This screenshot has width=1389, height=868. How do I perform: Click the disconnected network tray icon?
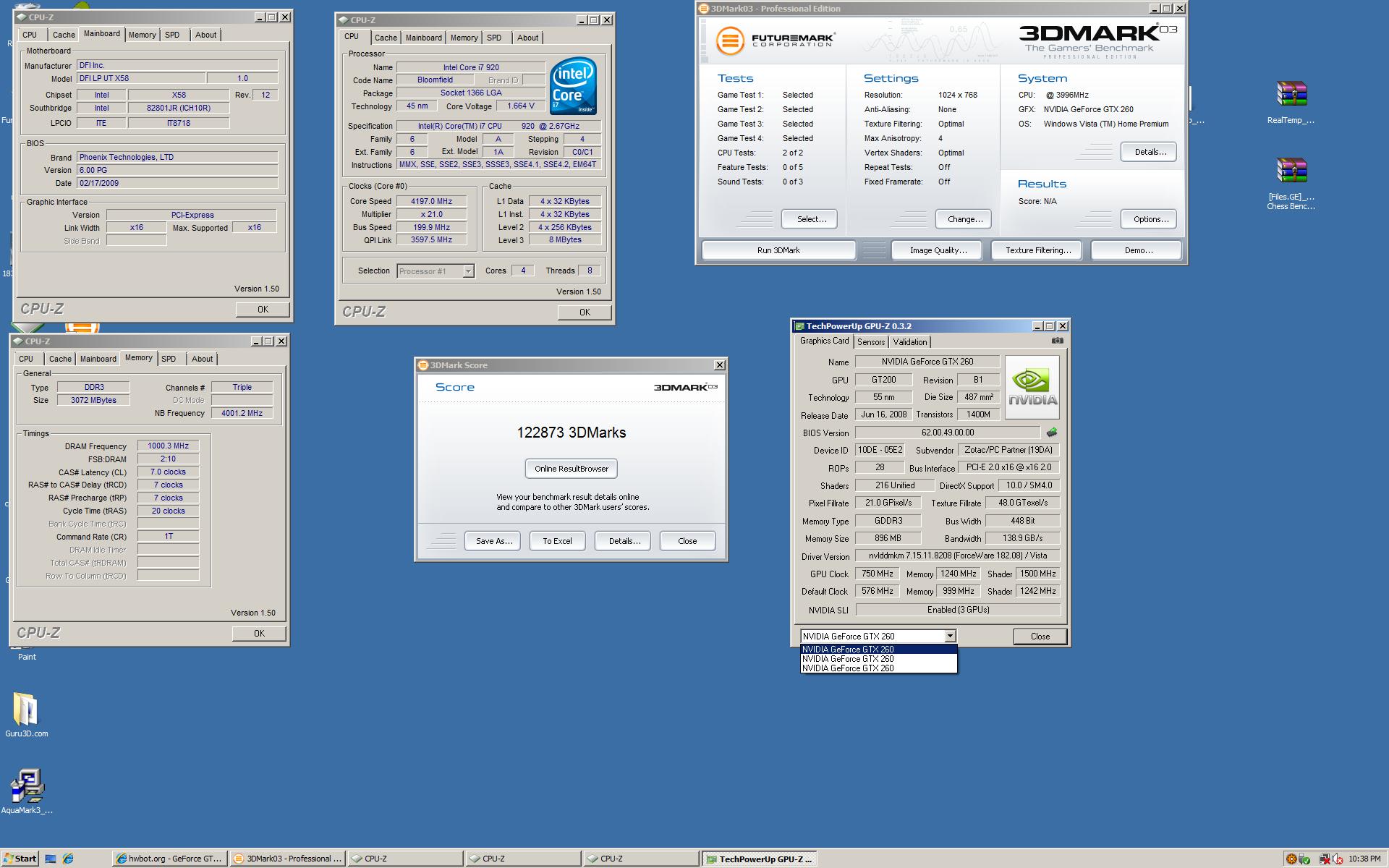tap(1324, 859)
